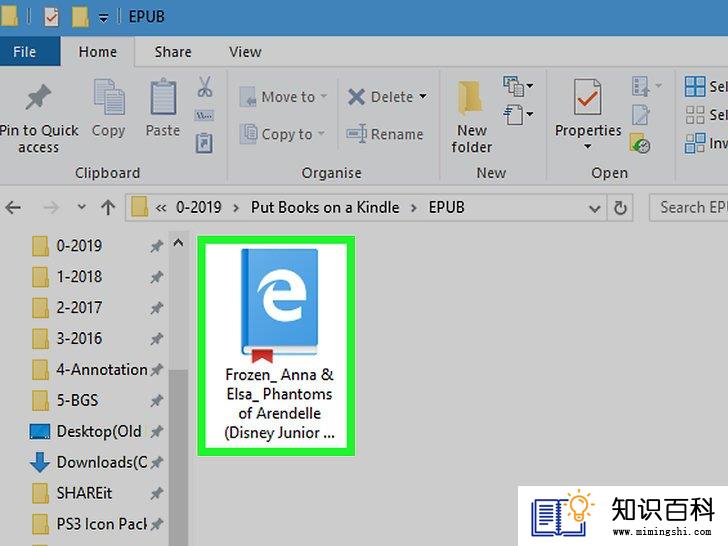Click the Up one level arrow
728x546 pixels.
(108, 207)
